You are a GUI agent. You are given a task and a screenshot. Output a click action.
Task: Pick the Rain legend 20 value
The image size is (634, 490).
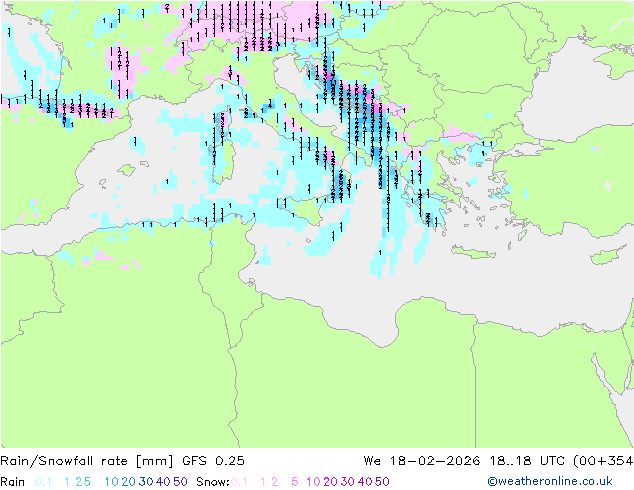128,482
